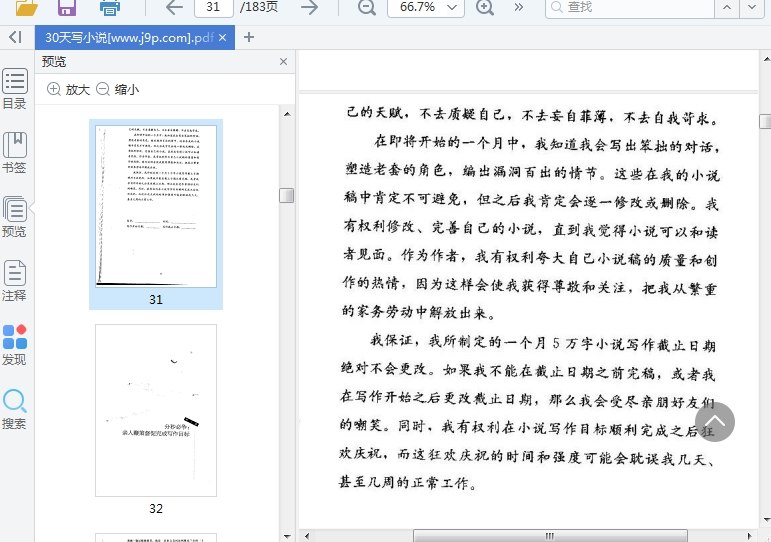Go to next page with right arrow
This screenshot has height=542, width=771.
[x=310, y=8]
